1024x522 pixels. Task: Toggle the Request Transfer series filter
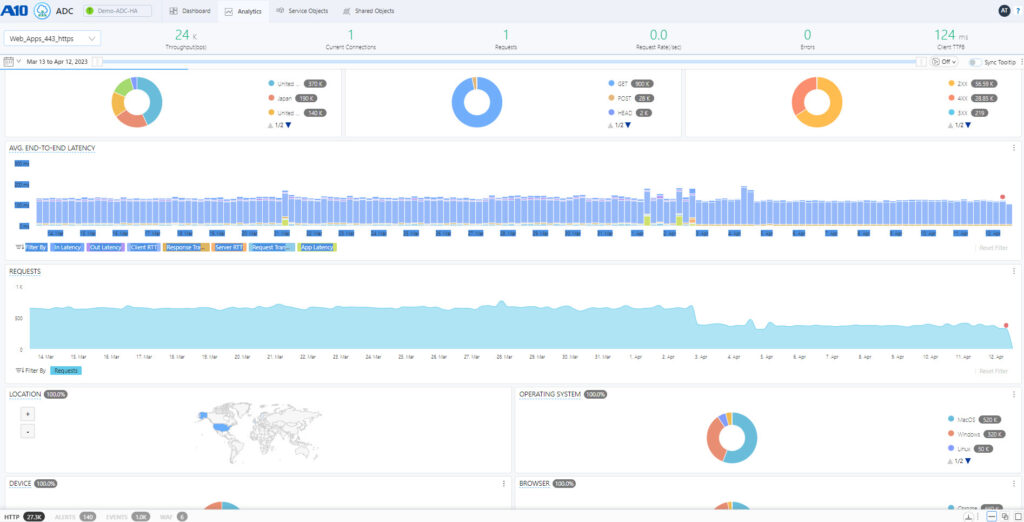pyautogui.click(x=271, y=248)
